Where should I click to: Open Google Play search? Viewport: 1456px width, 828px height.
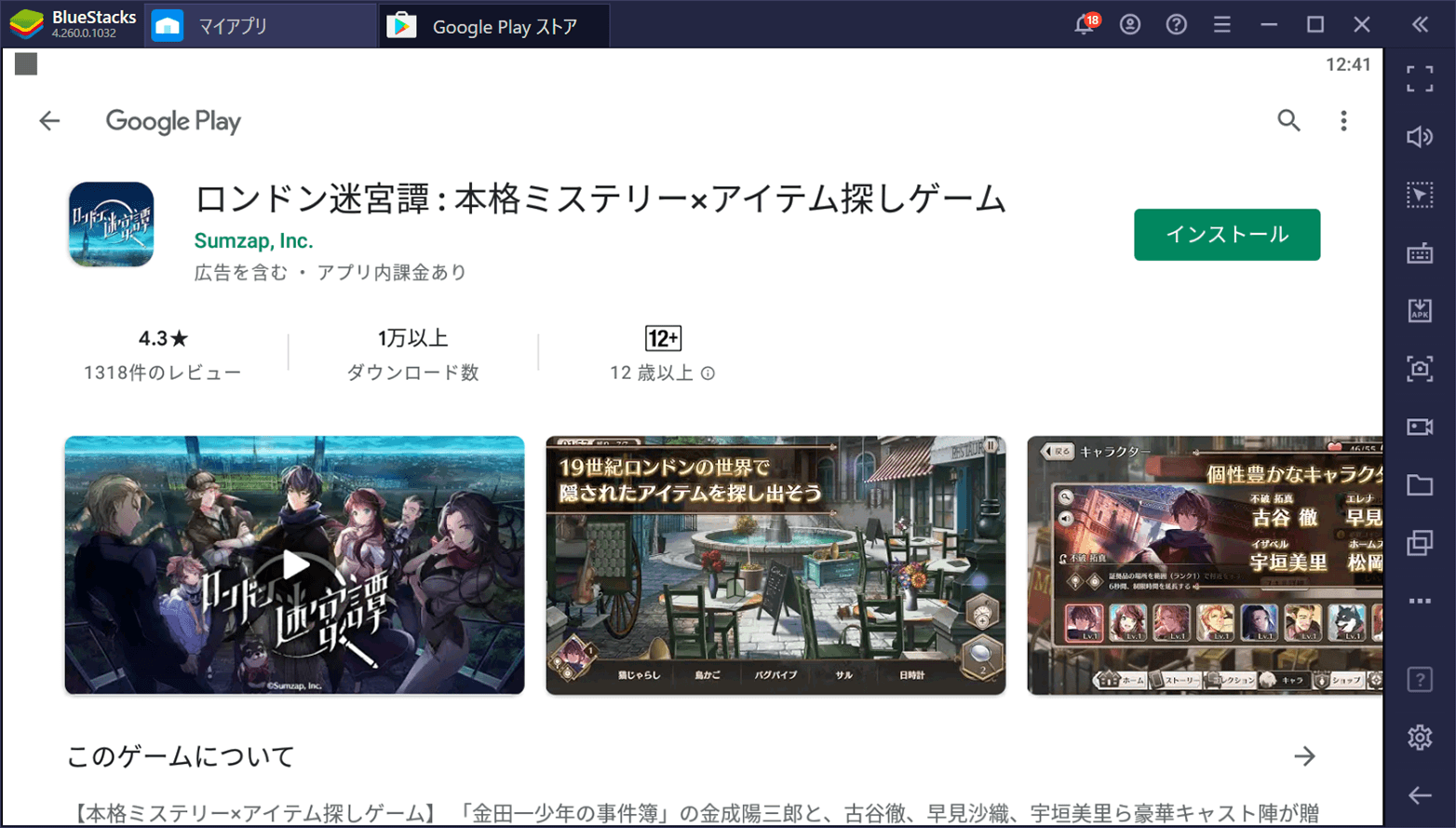click(1288, 120)
